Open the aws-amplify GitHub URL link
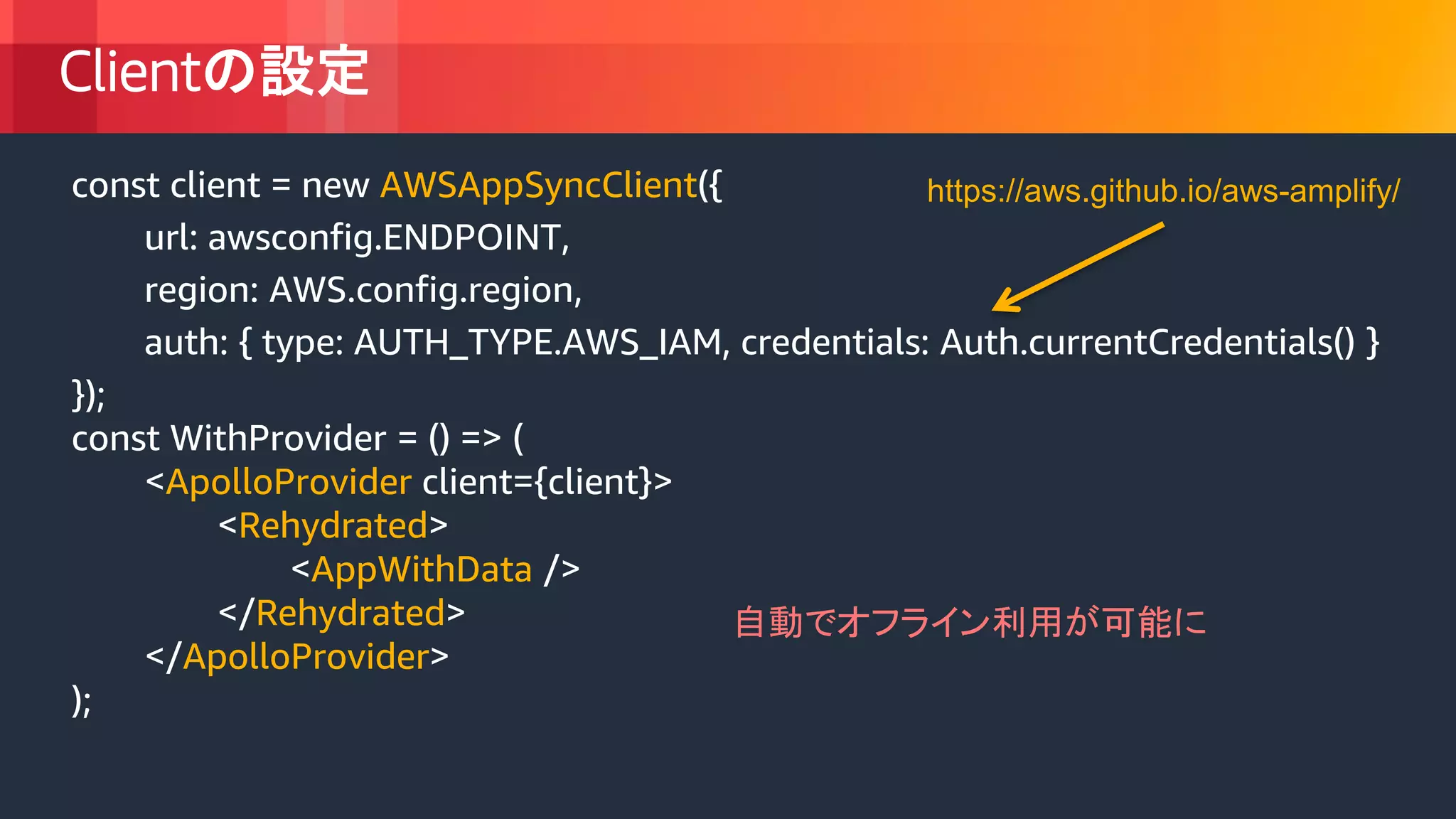The width and height of the screenshot is (1456, 819). (x=1163, y=191)
